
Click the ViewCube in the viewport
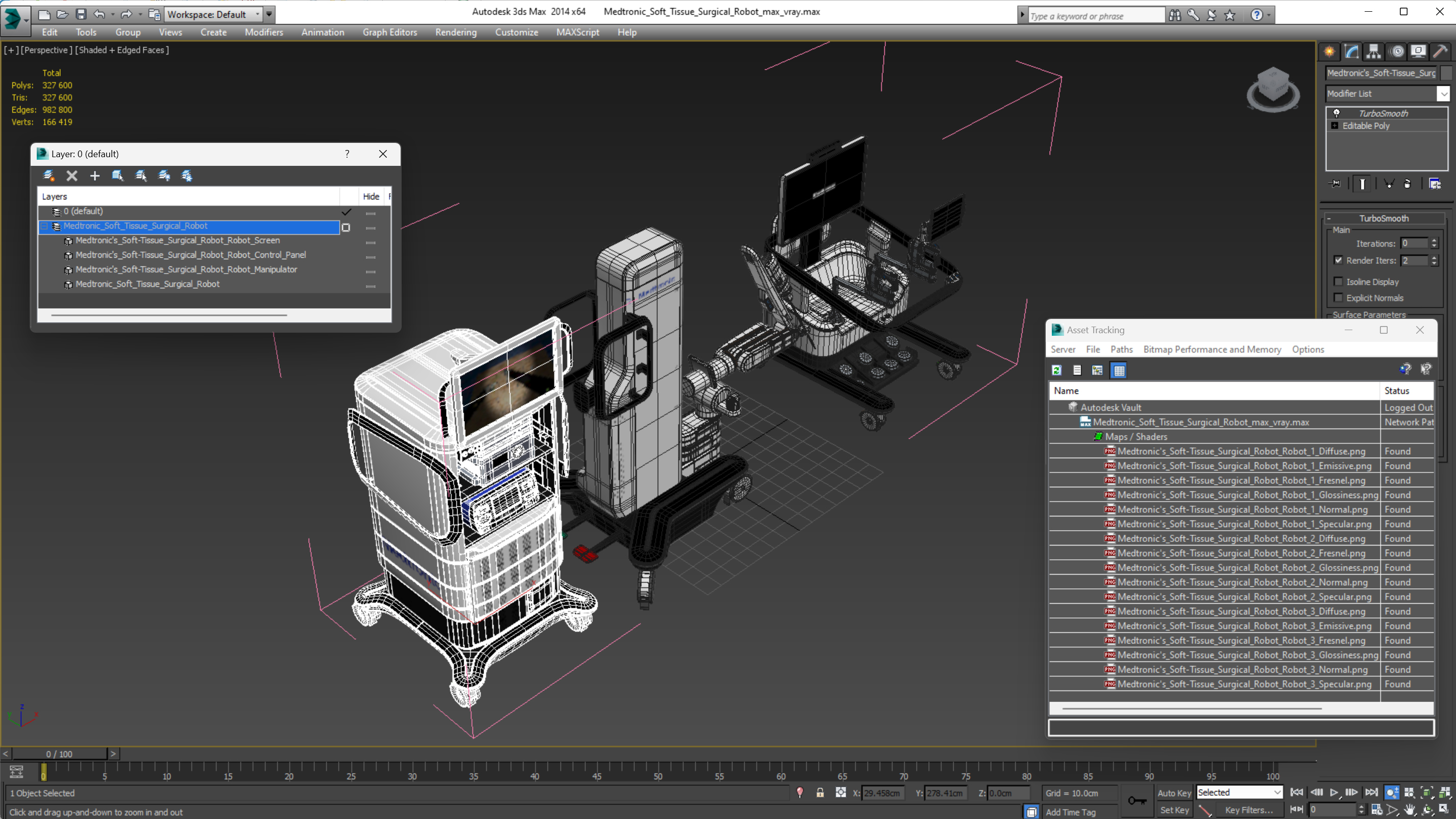(1272, 89)
